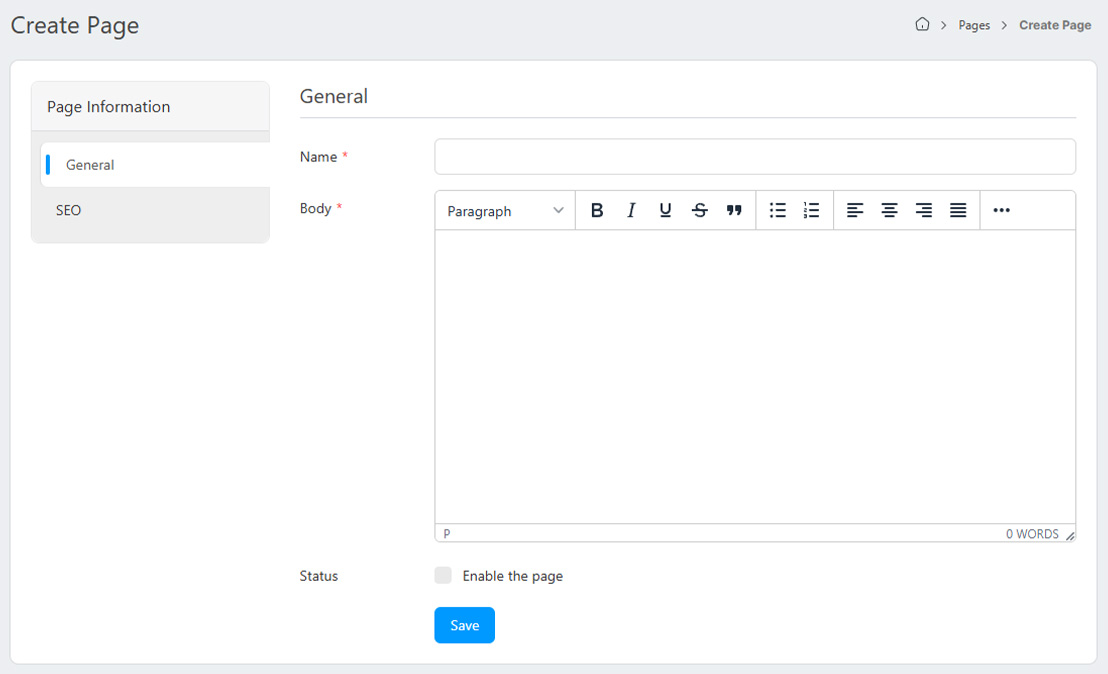This screenshot has height=674, width=1108.
Task: Click the Save button
Action: [x=464, y=625]
